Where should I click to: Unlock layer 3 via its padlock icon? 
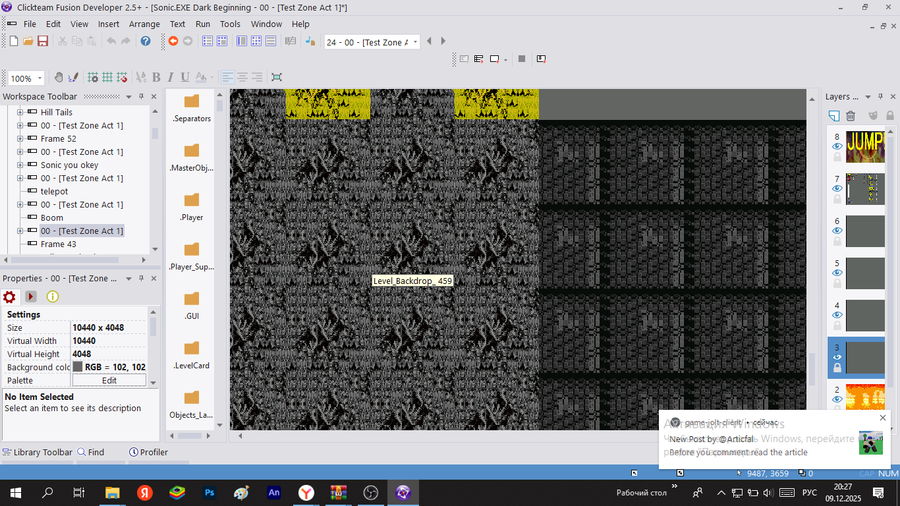(x=837, y=368)
